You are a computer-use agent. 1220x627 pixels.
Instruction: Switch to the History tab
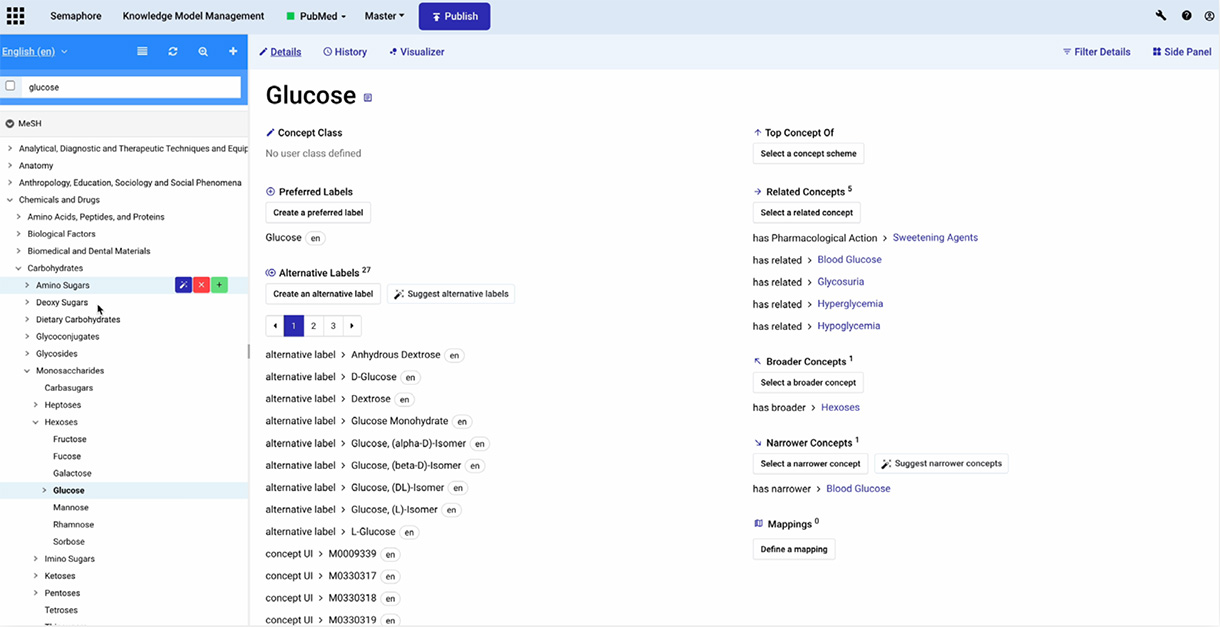[x=345, y=51]
